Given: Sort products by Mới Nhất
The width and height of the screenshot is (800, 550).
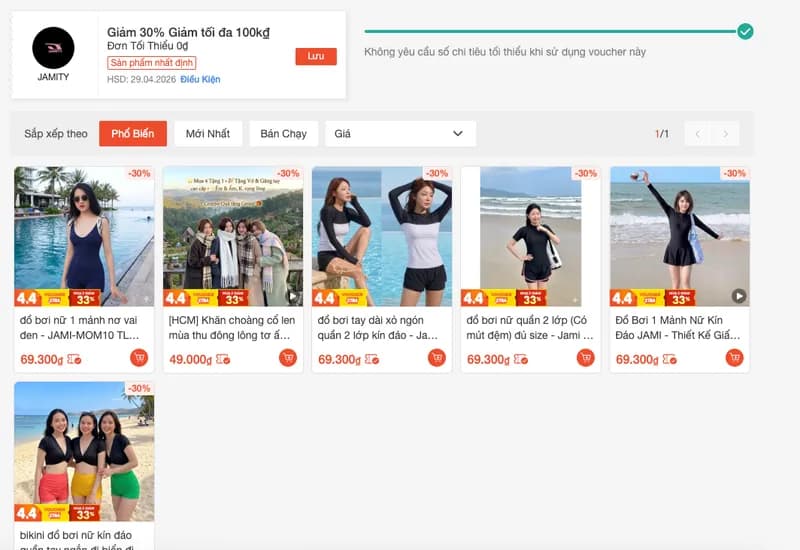Looking at the screenshot, I should point(208,134).
